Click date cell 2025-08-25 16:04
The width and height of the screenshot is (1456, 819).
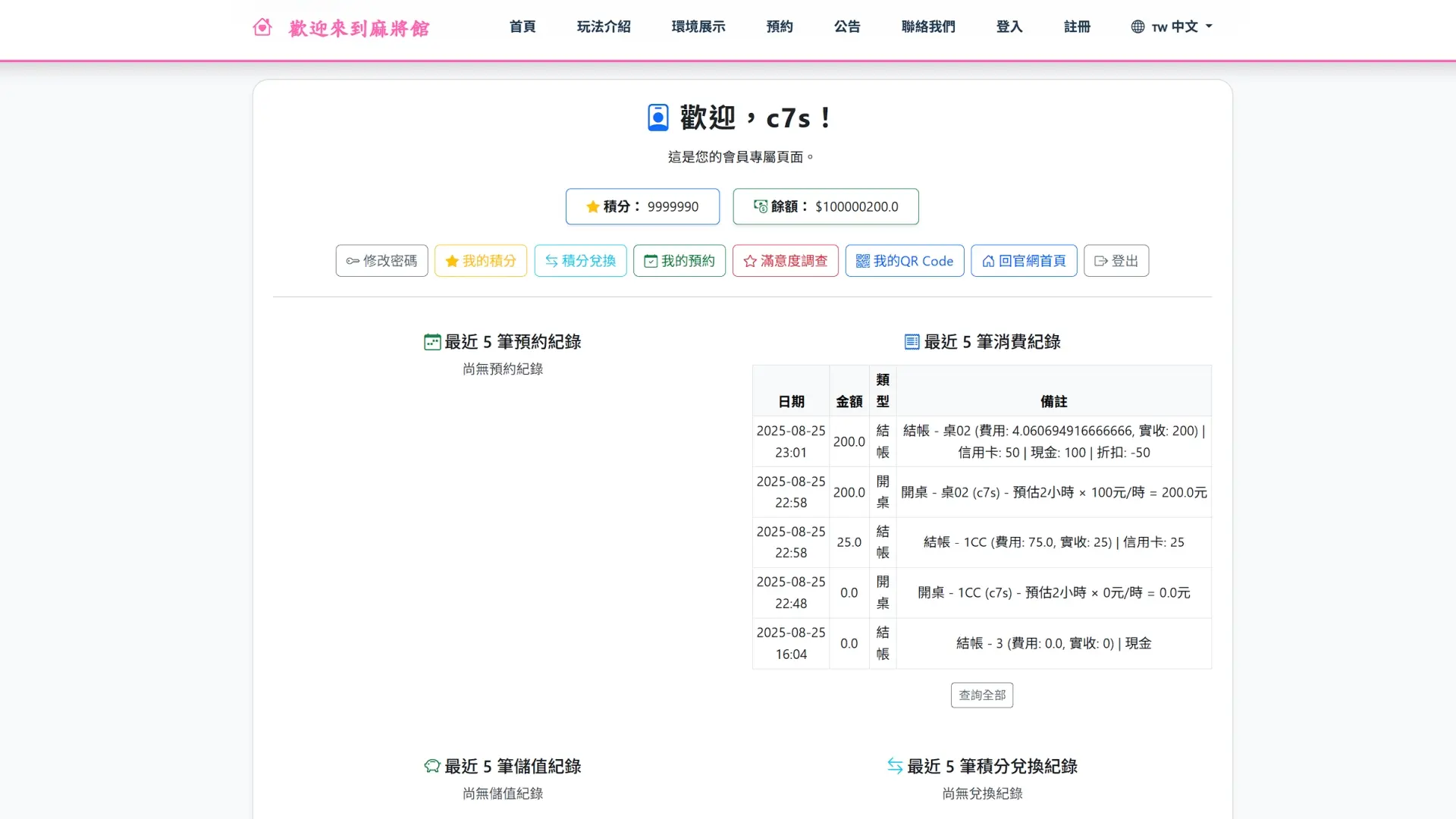791,643
